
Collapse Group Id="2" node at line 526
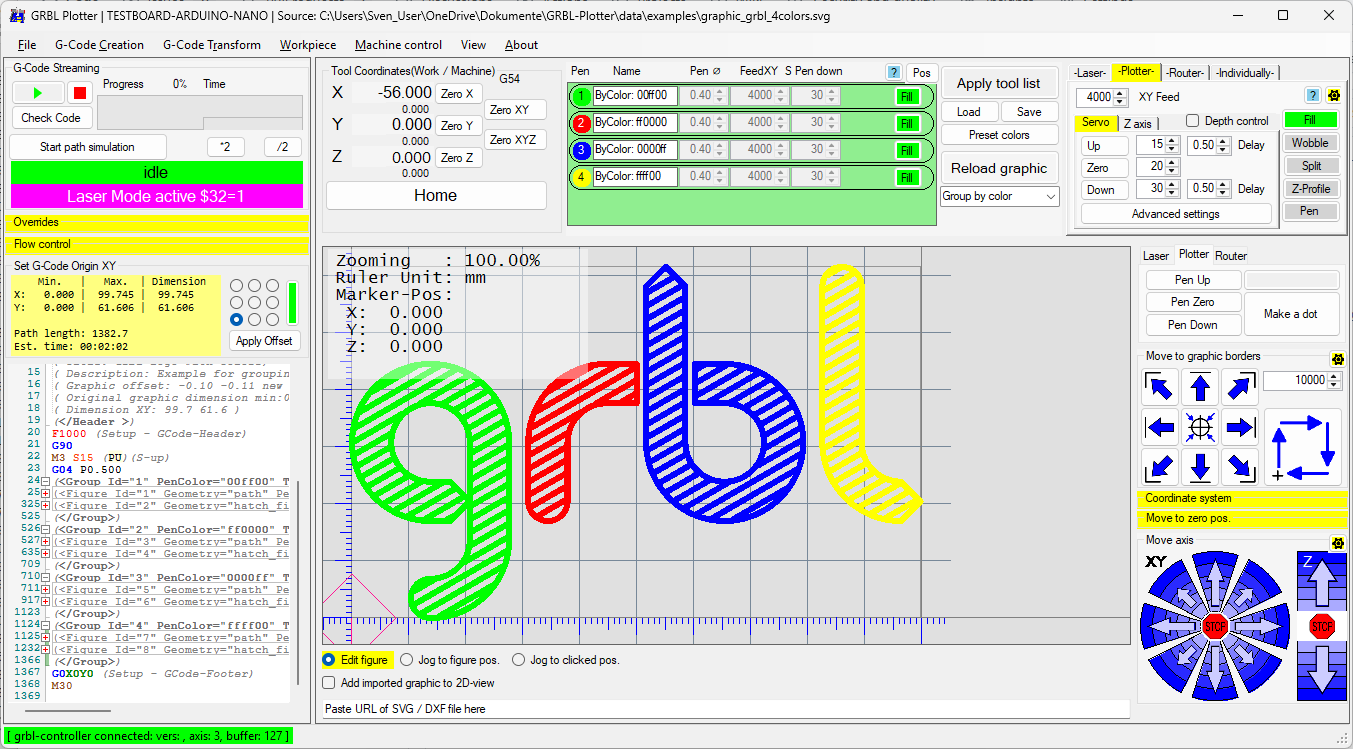point(46,528)
